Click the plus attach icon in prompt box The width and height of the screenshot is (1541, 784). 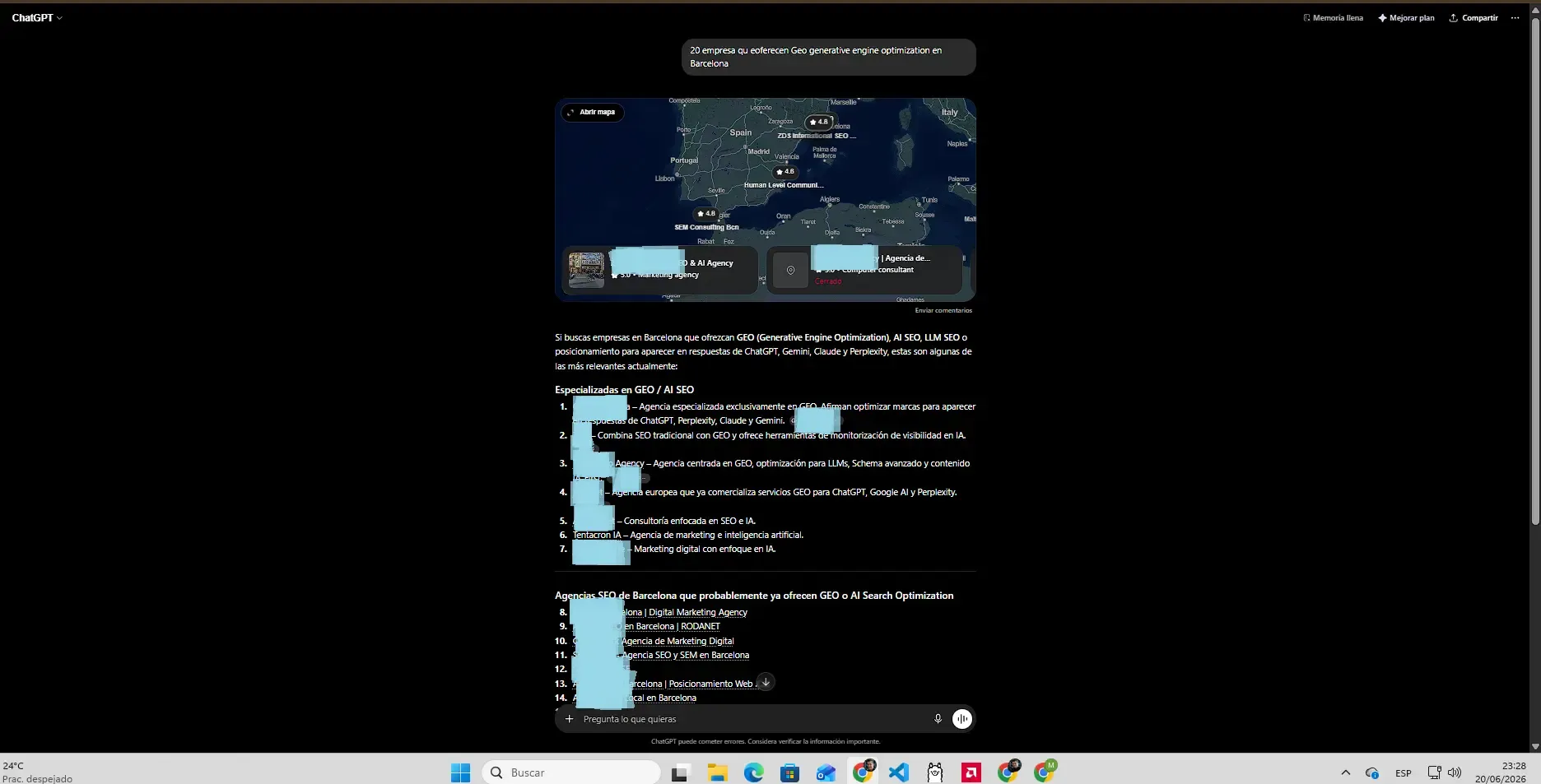(x=569, y=719)
